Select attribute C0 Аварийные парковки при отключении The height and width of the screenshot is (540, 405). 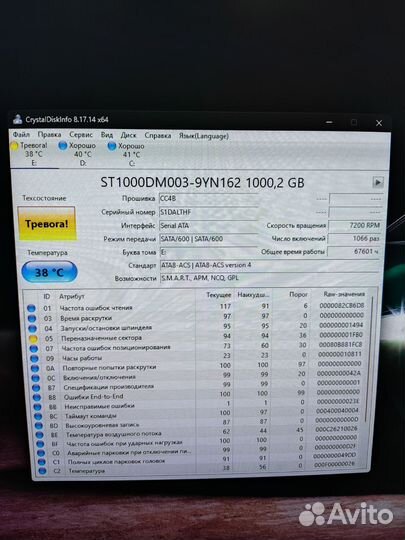pos(197,451)
